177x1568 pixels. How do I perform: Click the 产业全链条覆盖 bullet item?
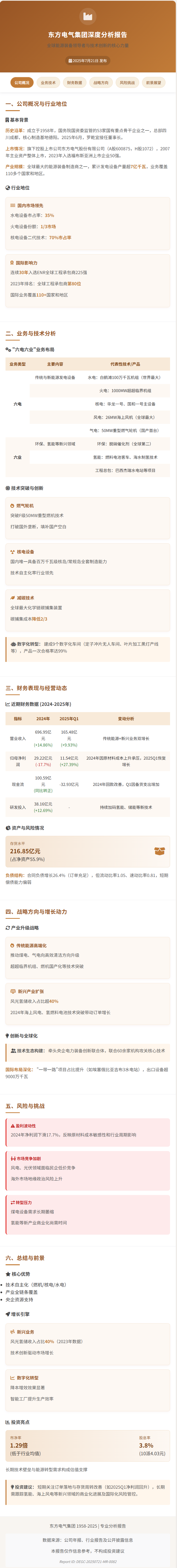pyautogui.click(x=21, y=1292)
